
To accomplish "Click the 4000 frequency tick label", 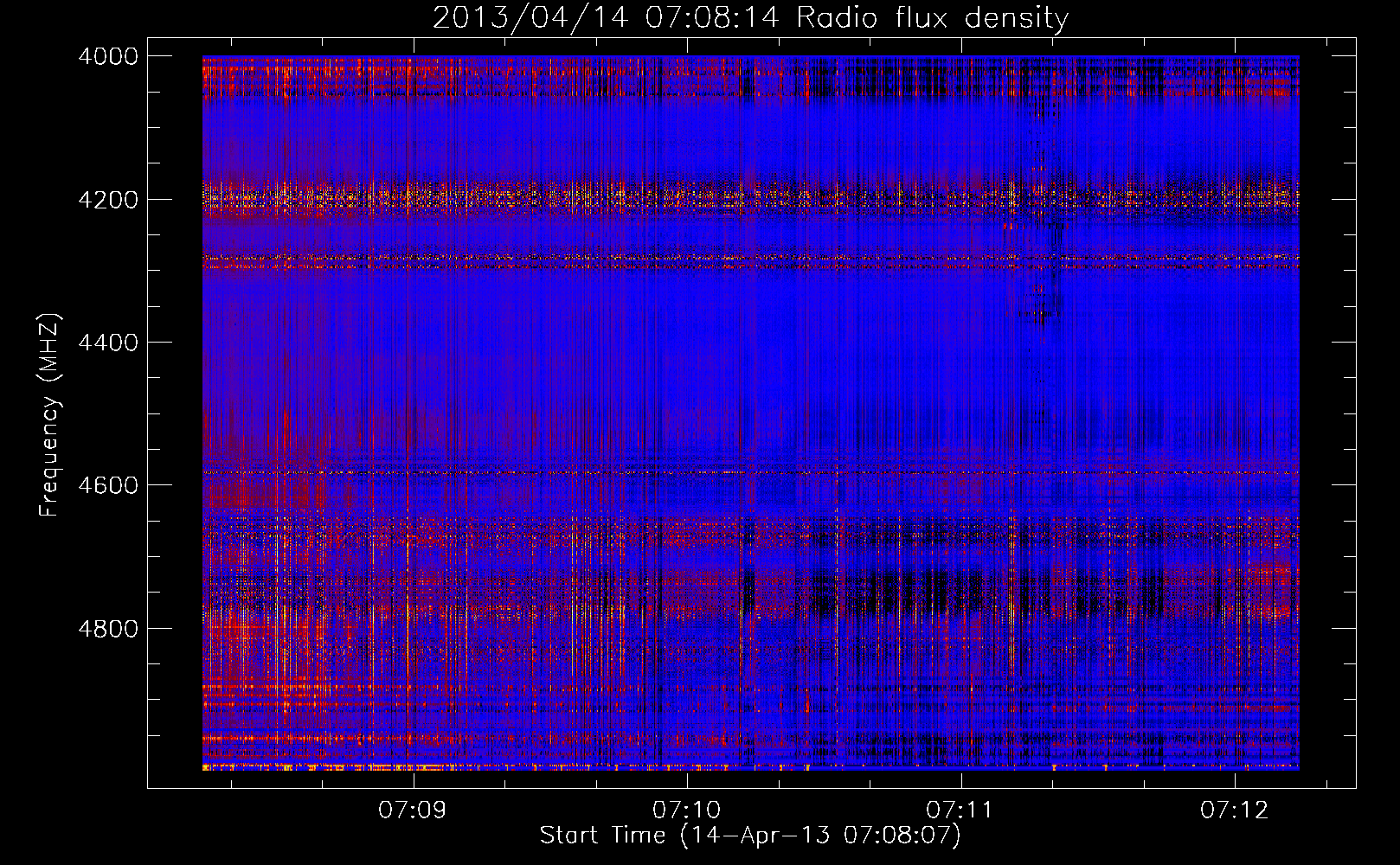I will [108, 56].
